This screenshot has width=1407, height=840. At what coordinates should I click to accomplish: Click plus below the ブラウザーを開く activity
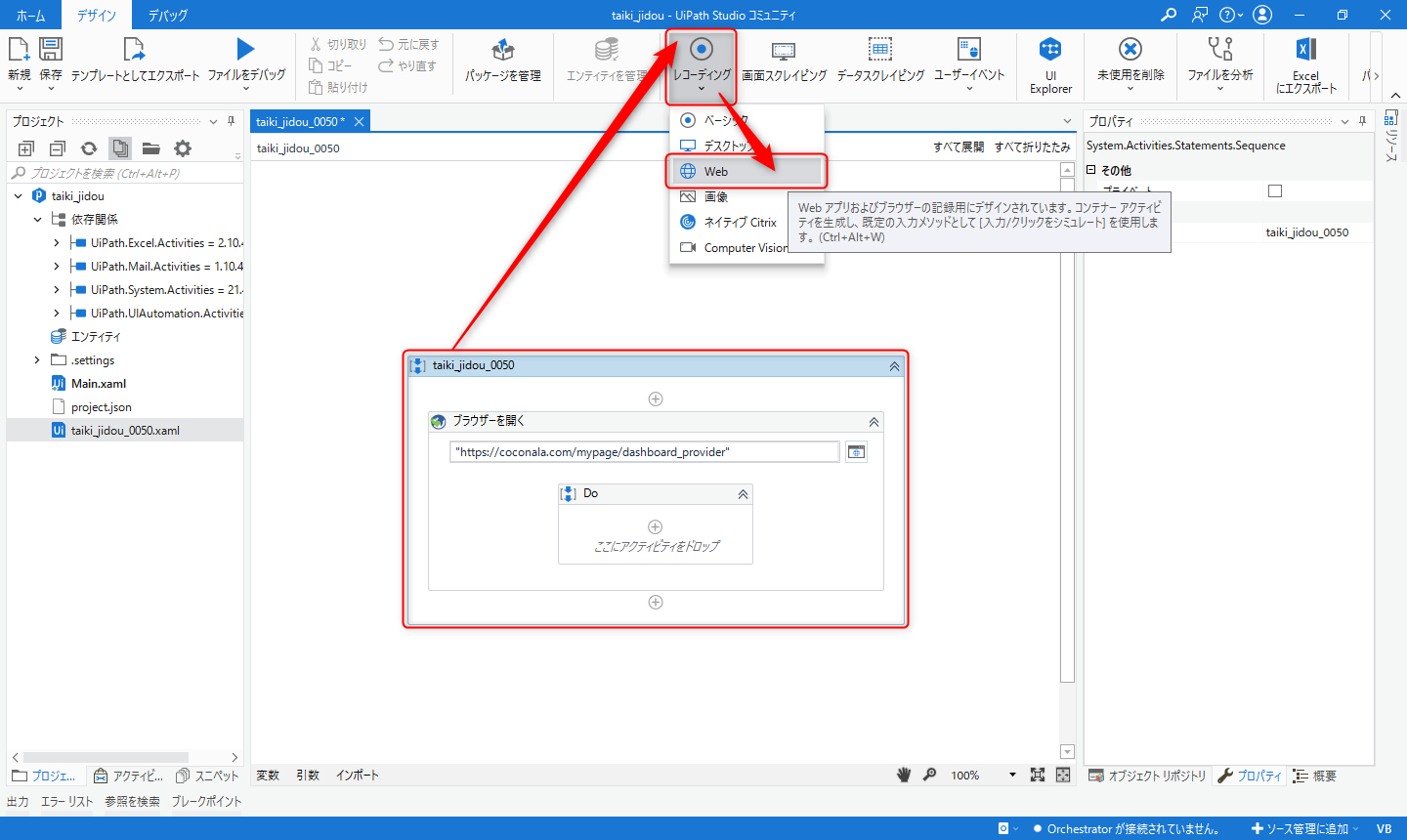(656, 602)
